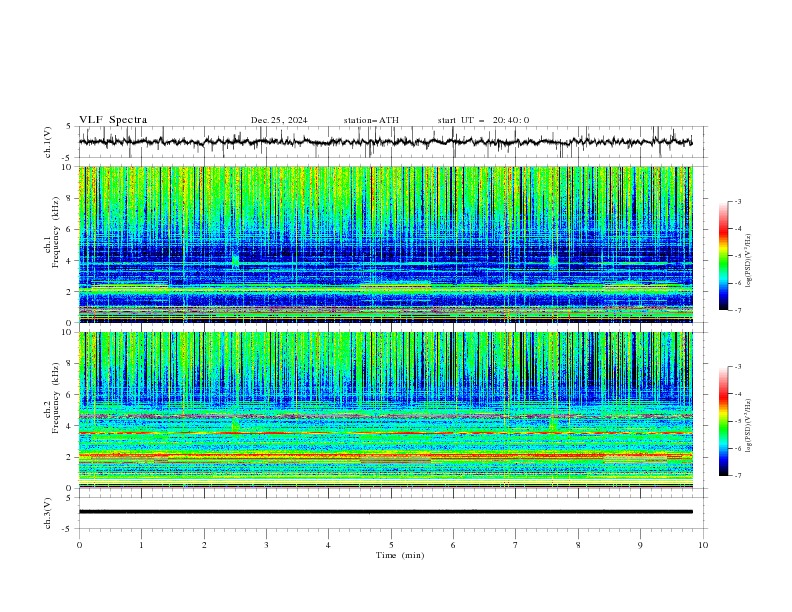
Task: Click the ch.2 spectrogram panel
Action: tap(386, 410)
